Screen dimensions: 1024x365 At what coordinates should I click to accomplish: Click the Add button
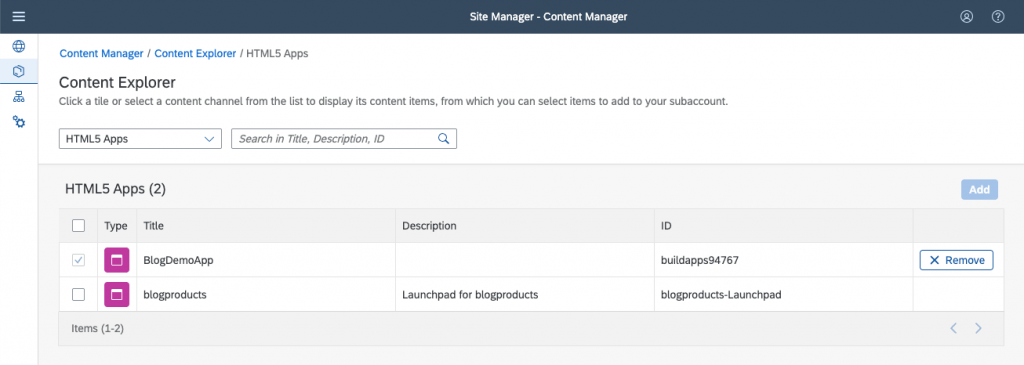[x=980, y=189]
